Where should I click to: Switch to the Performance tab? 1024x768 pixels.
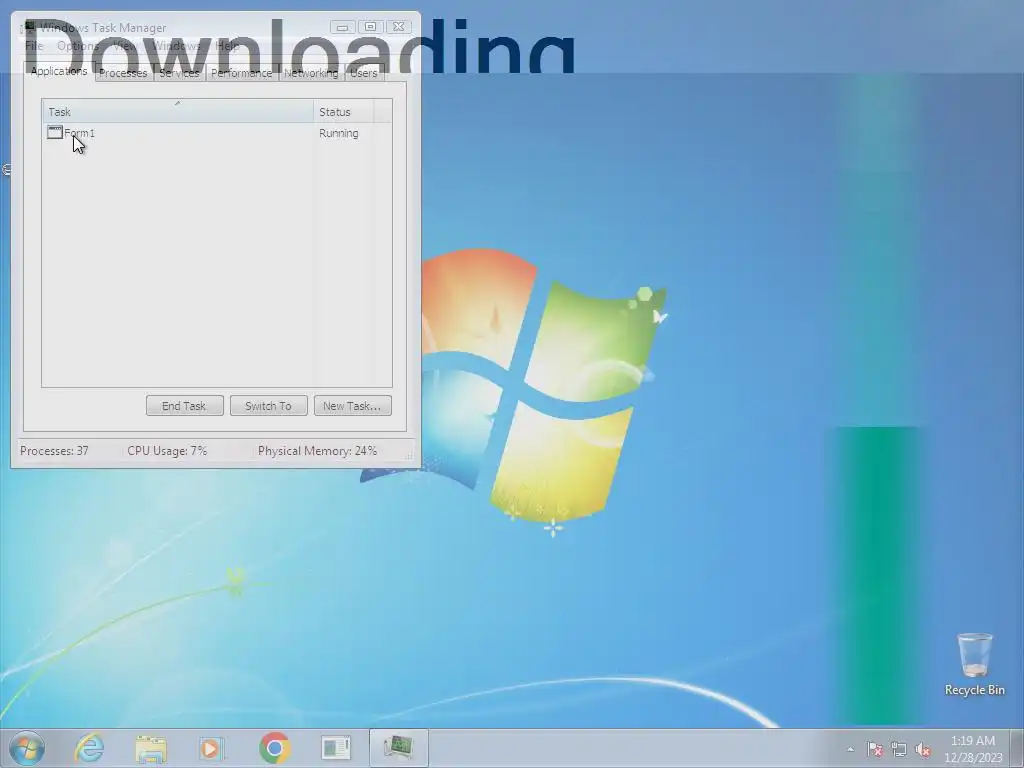242,73
